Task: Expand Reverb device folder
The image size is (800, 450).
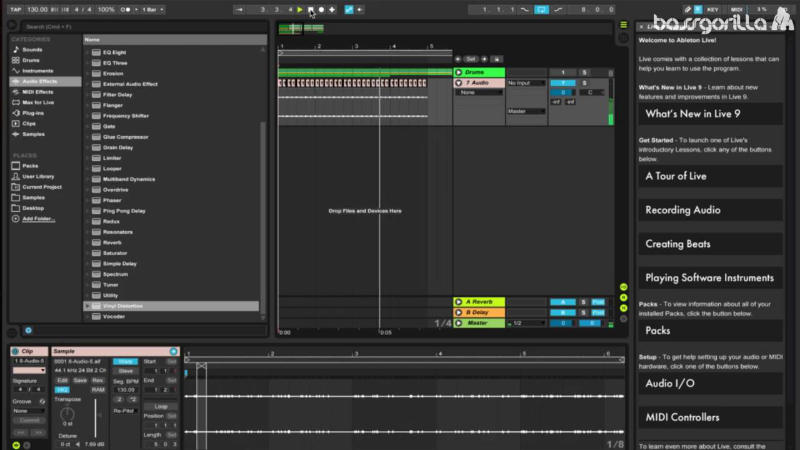Action: click(x=87, y=242)
